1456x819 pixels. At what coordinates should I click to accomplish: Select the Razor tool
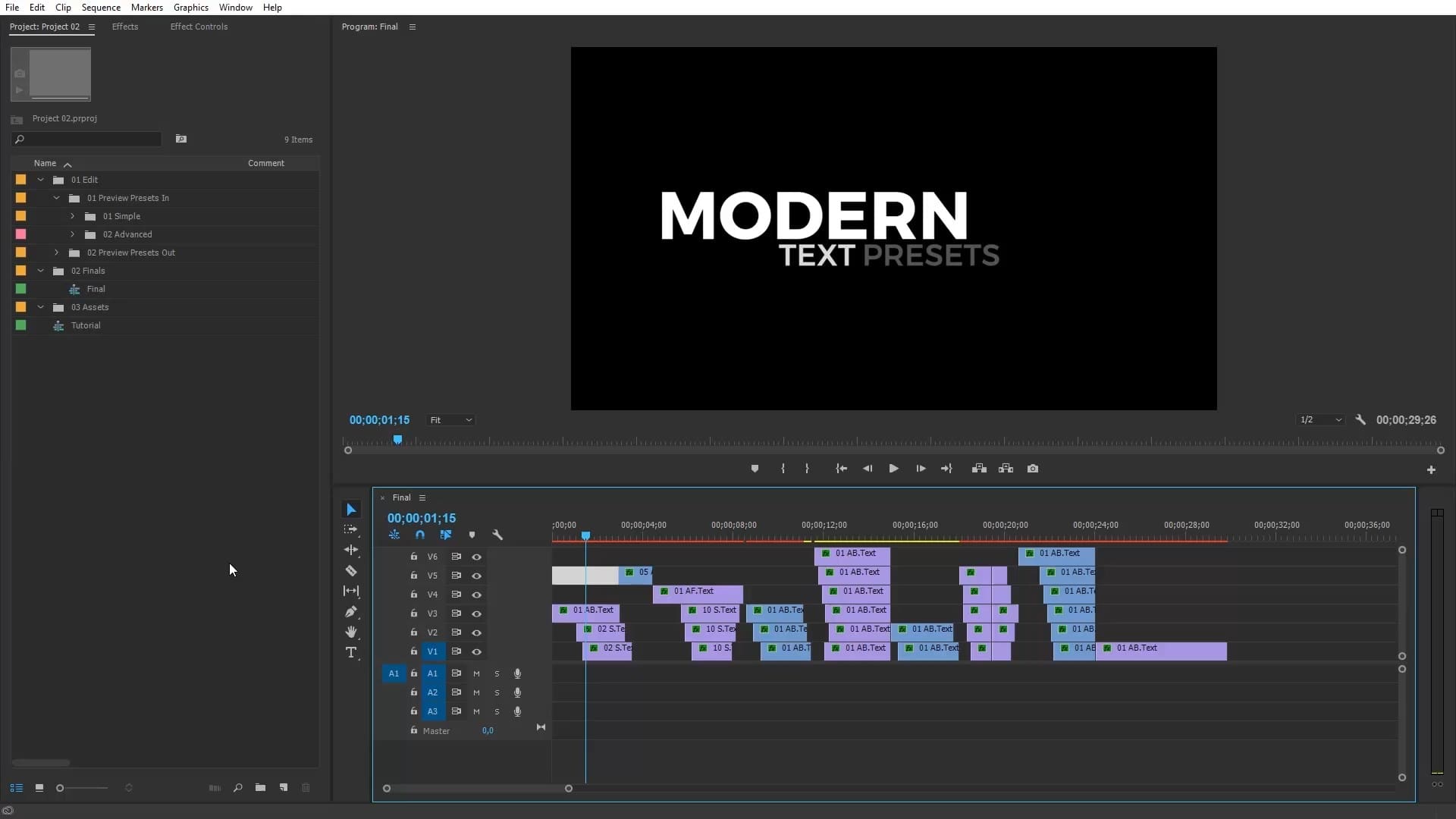coord(351,570)
